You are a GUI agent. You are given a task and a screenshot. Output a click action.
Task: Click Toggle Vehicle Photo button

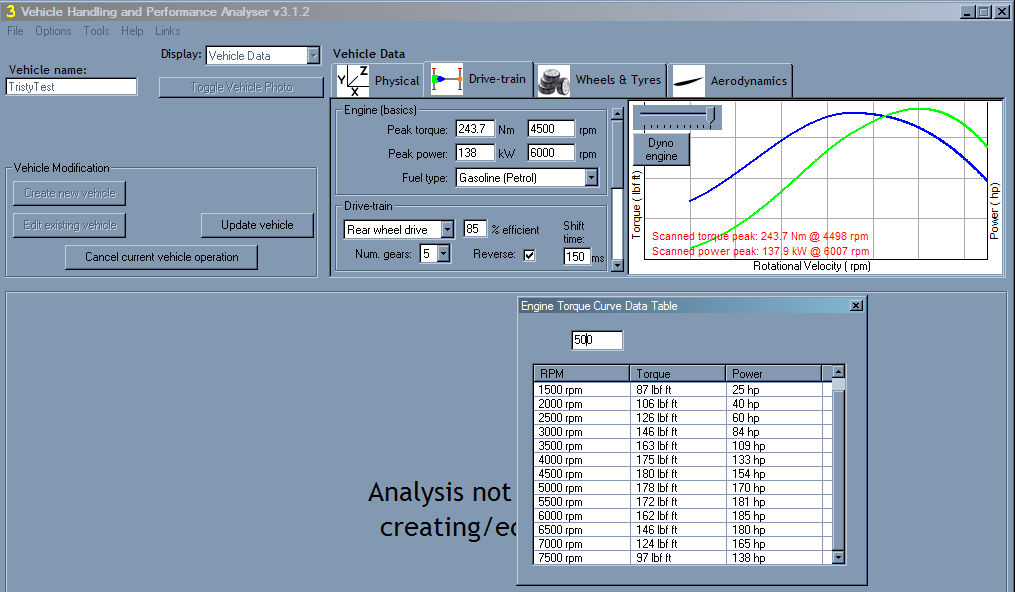[x=241, y=87]
